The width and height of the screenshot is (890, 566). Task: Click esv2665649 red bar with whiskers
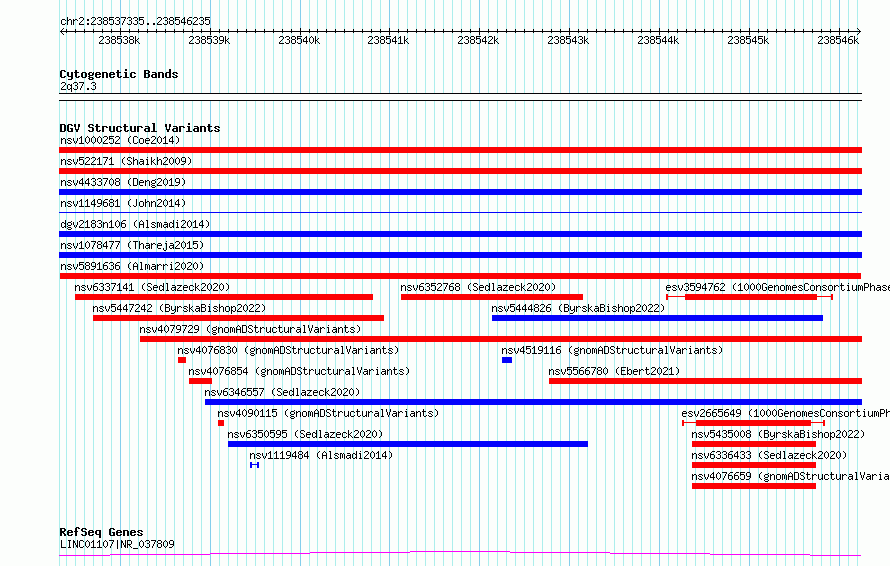click(x=753, y=423)
